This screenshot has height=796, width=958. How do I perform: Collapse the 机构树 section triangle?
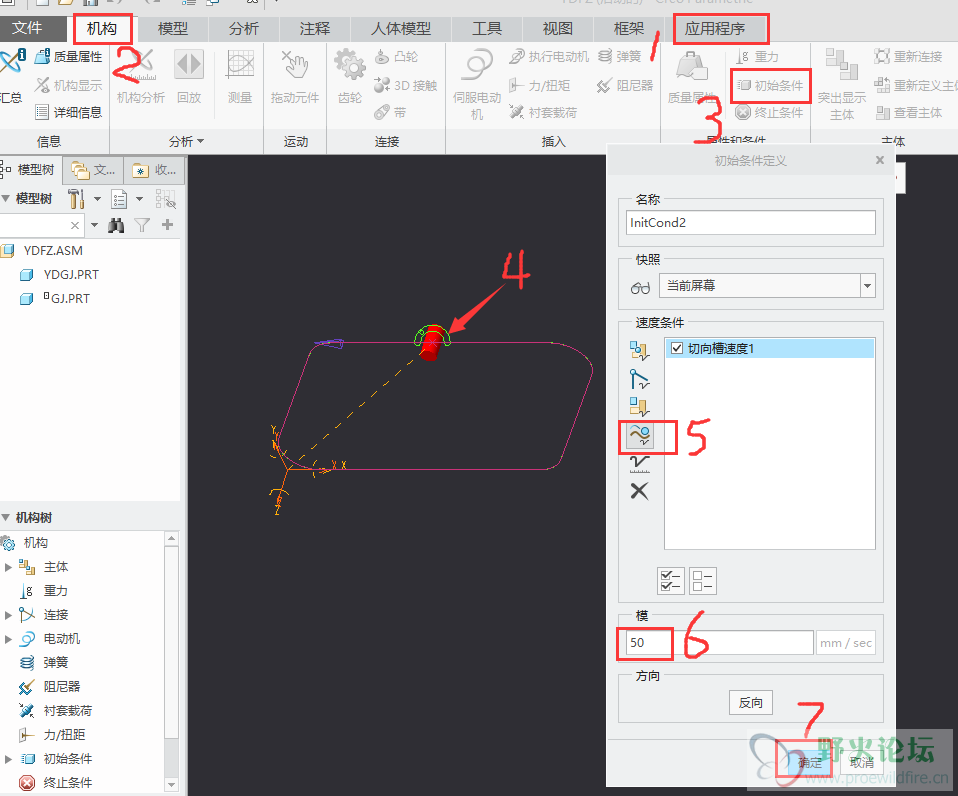(x=6, y=517)
